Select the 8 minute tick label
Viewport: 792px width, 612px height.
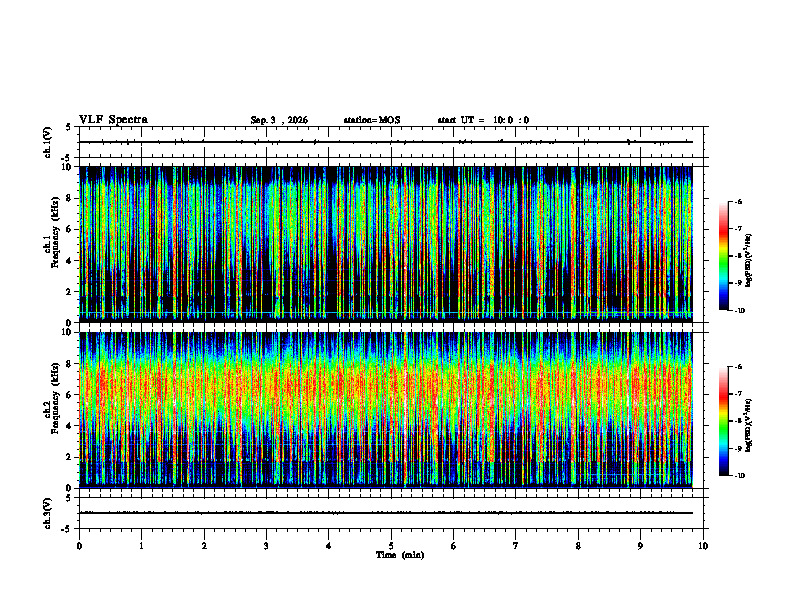(x=578, y=546)
